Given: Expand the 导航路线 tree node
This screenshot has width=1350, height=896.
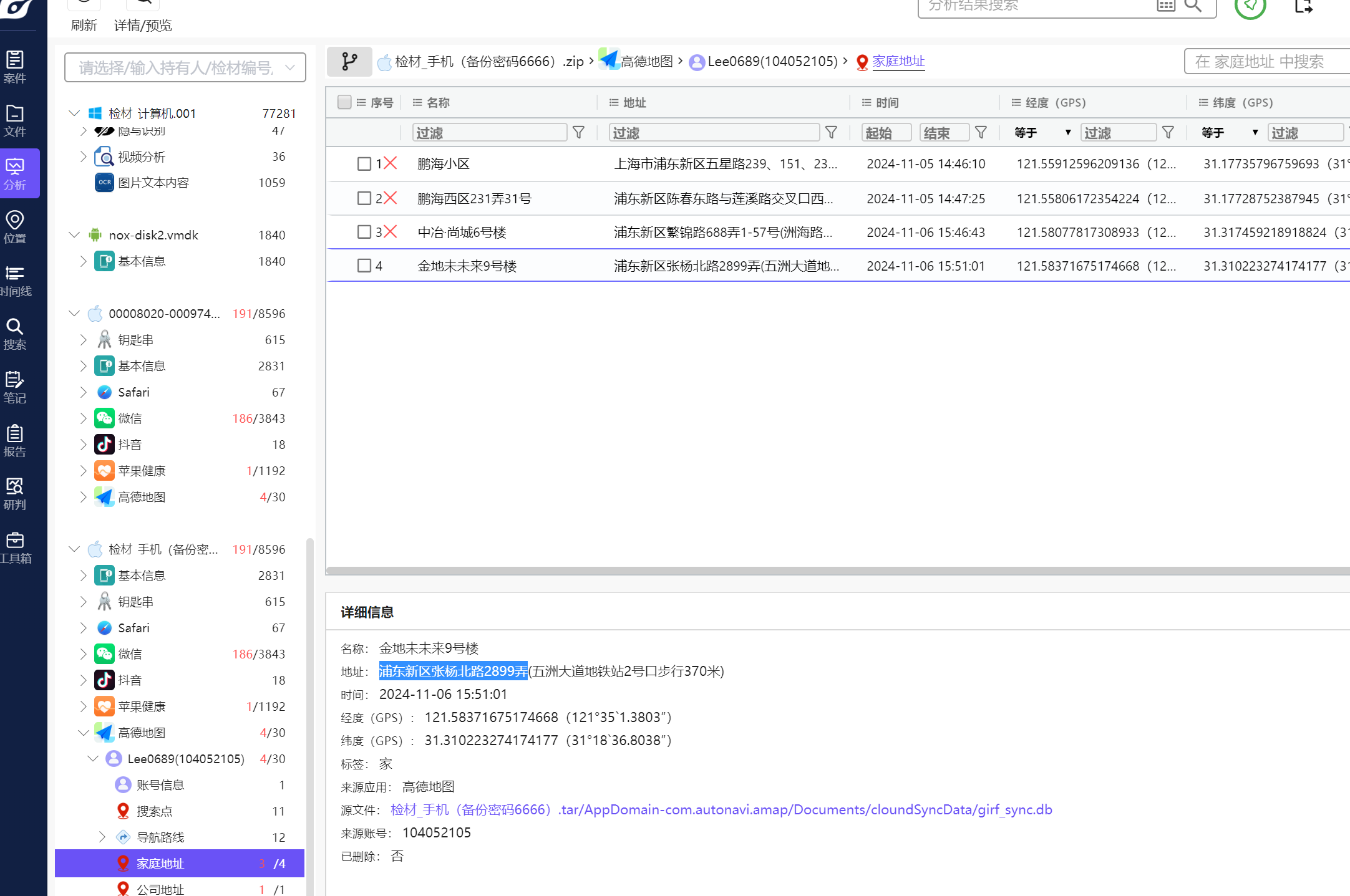Looking at the screenshot, I should (102, 837).
